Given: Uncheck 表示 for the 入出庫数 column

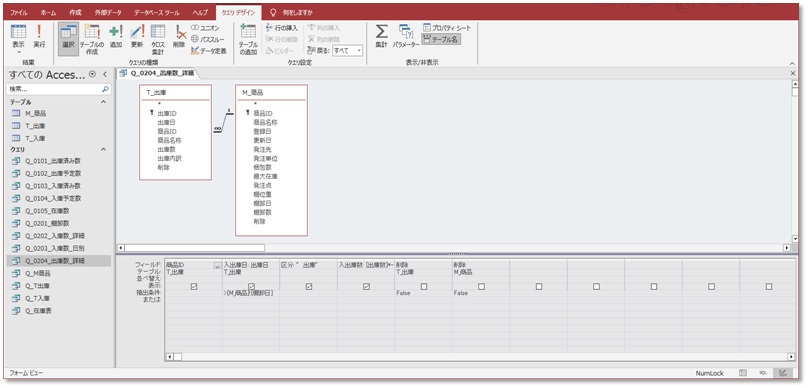Looking at the screenshot, I should (x=366, y=286).
